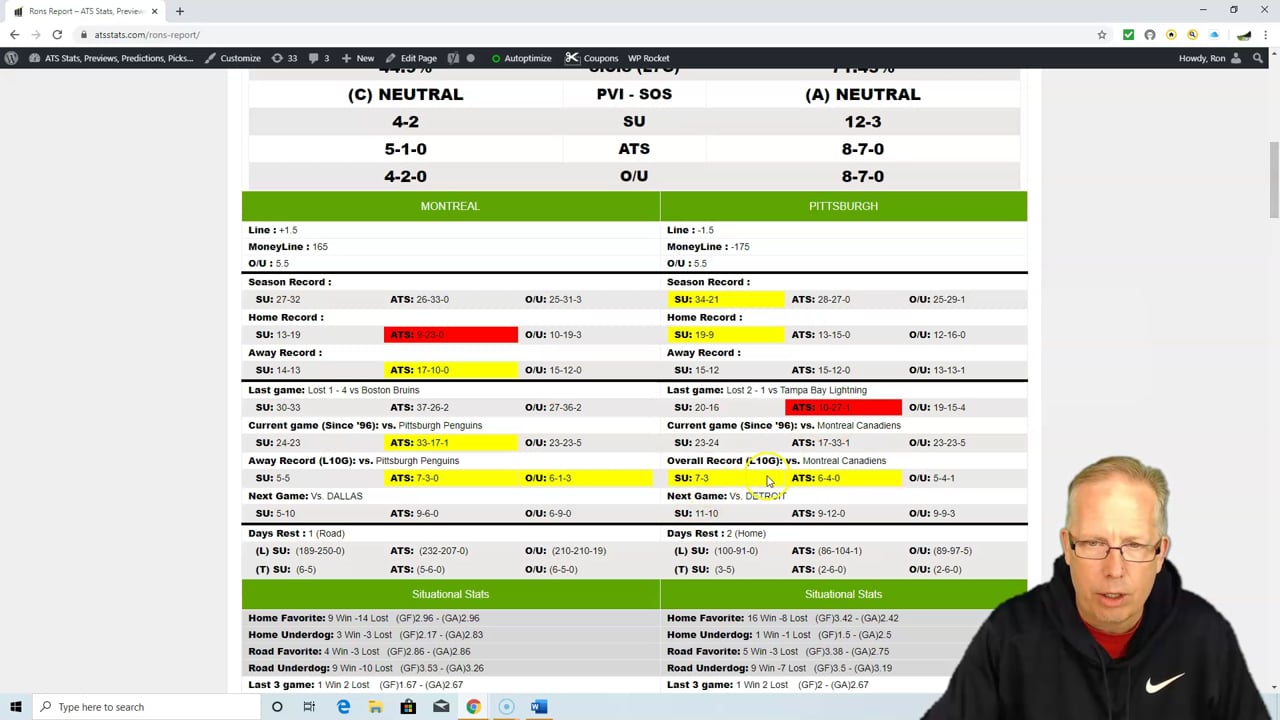Image resolution: width=1280 pixels, height=720 pixels.
Task: Reload the page with browser refresh icon
Action: point(59,35)
